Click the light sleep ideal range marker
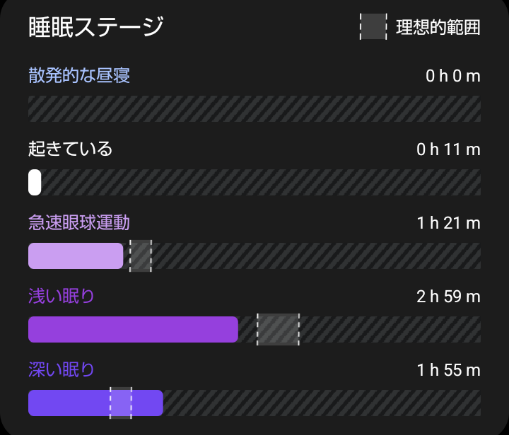 [278, 329]
